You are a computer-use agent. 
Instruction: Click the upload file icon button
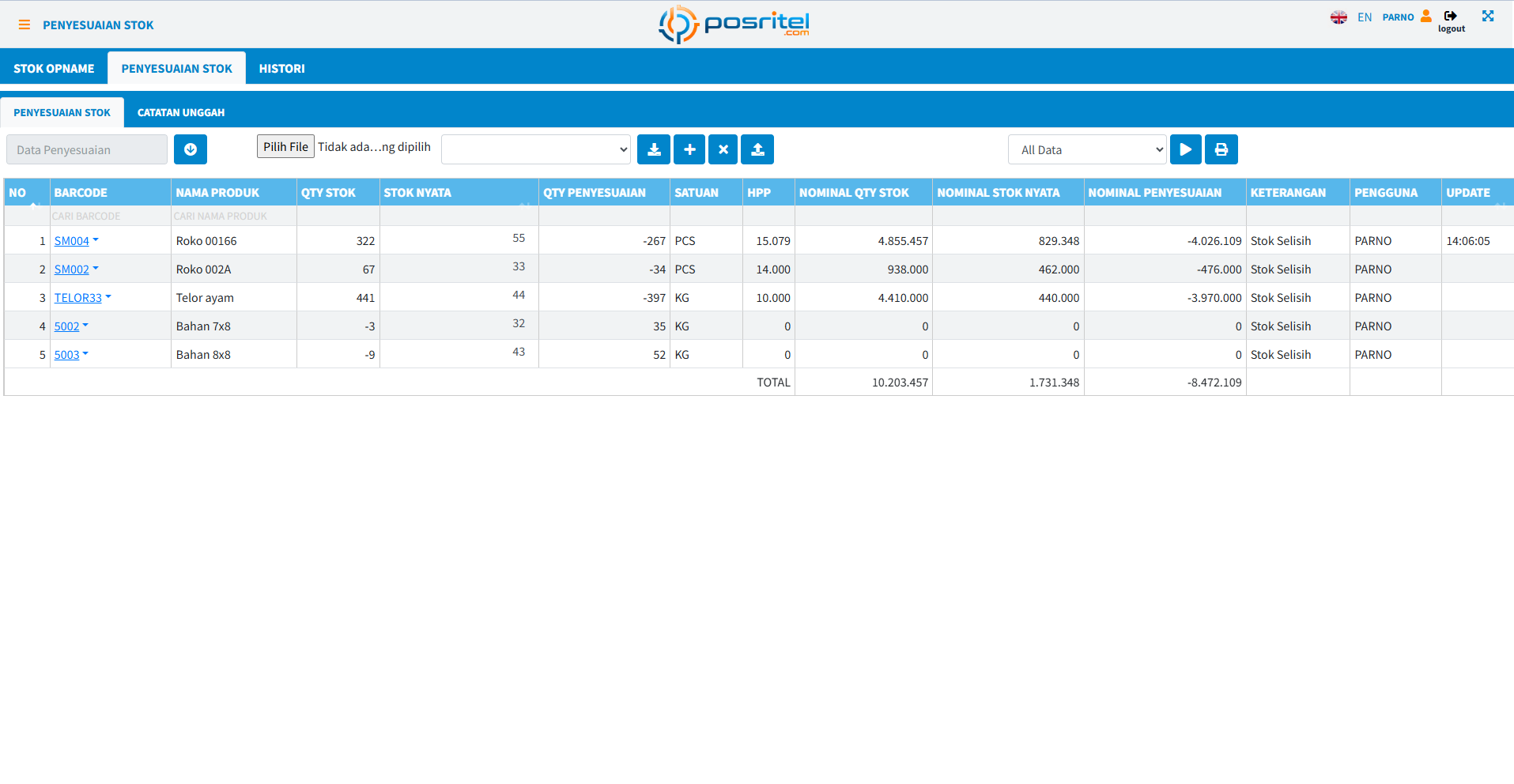757,149
